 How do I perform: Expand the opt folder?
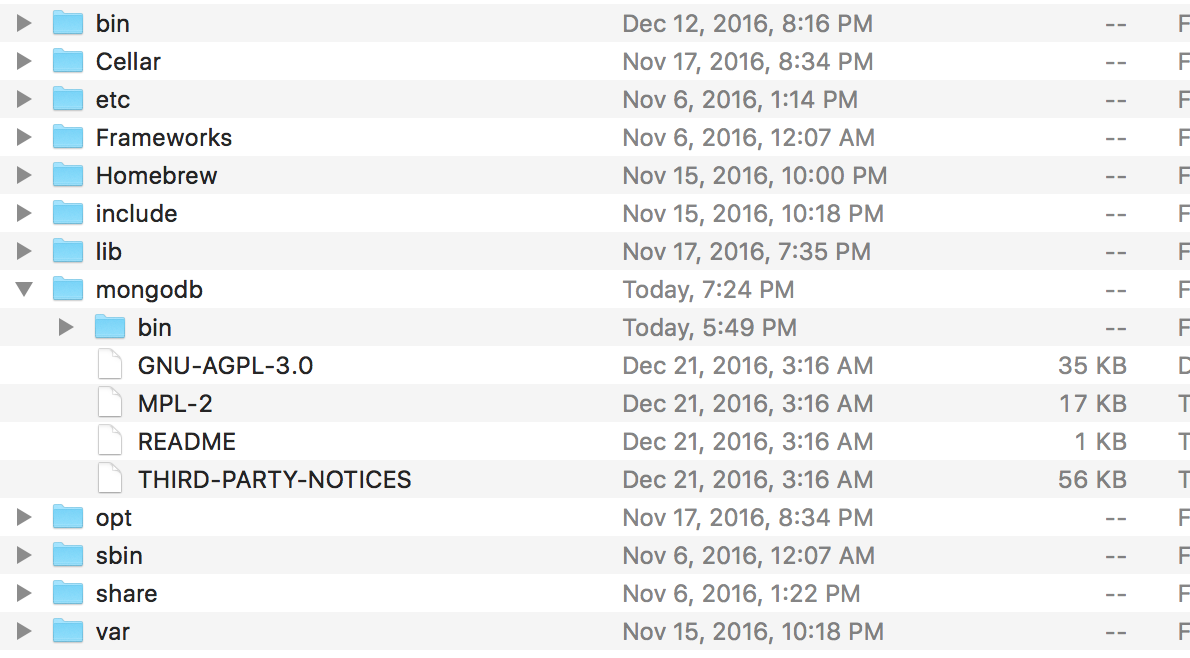click(24, 517)
